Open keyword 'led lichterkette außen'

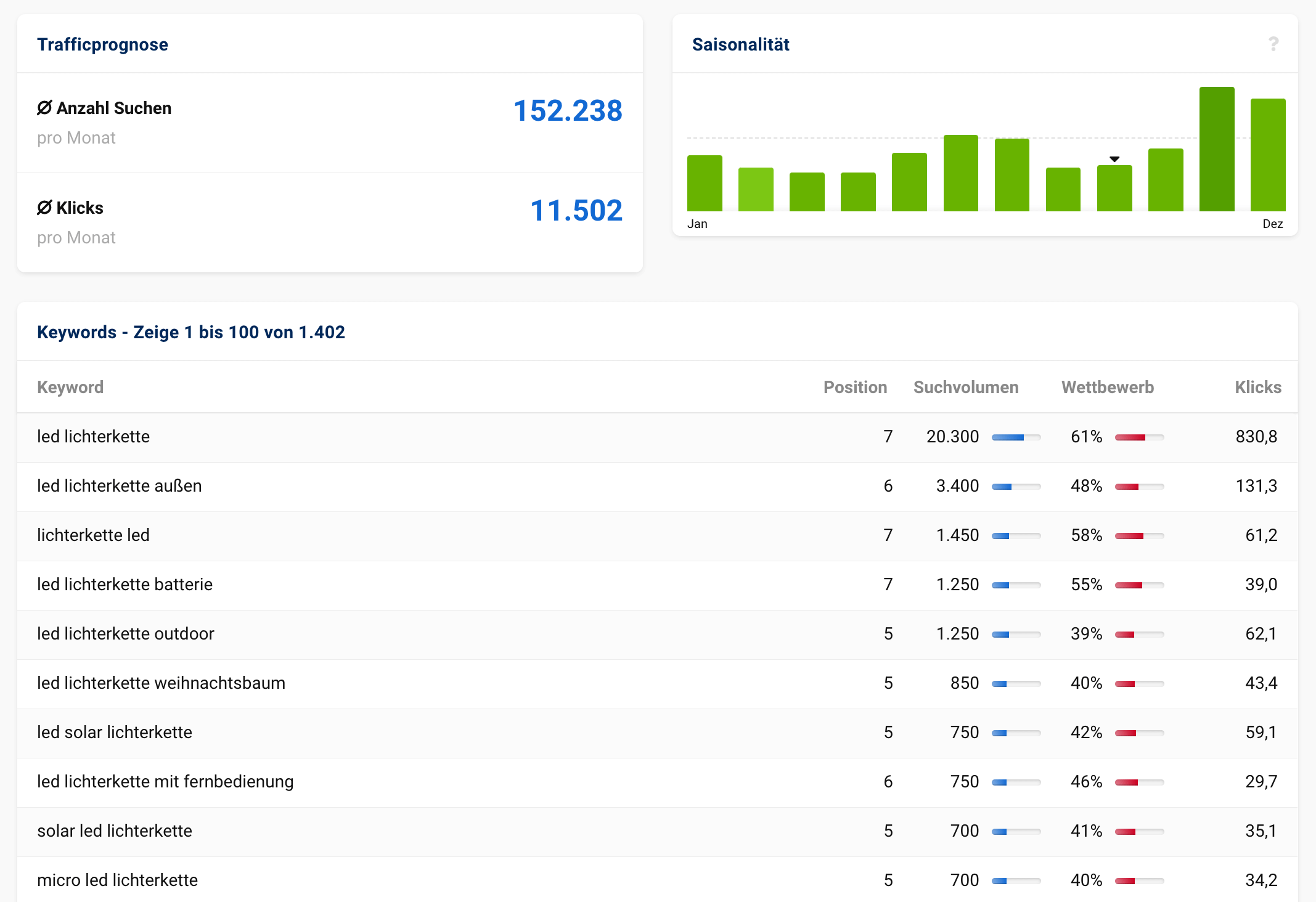point(119,486)
